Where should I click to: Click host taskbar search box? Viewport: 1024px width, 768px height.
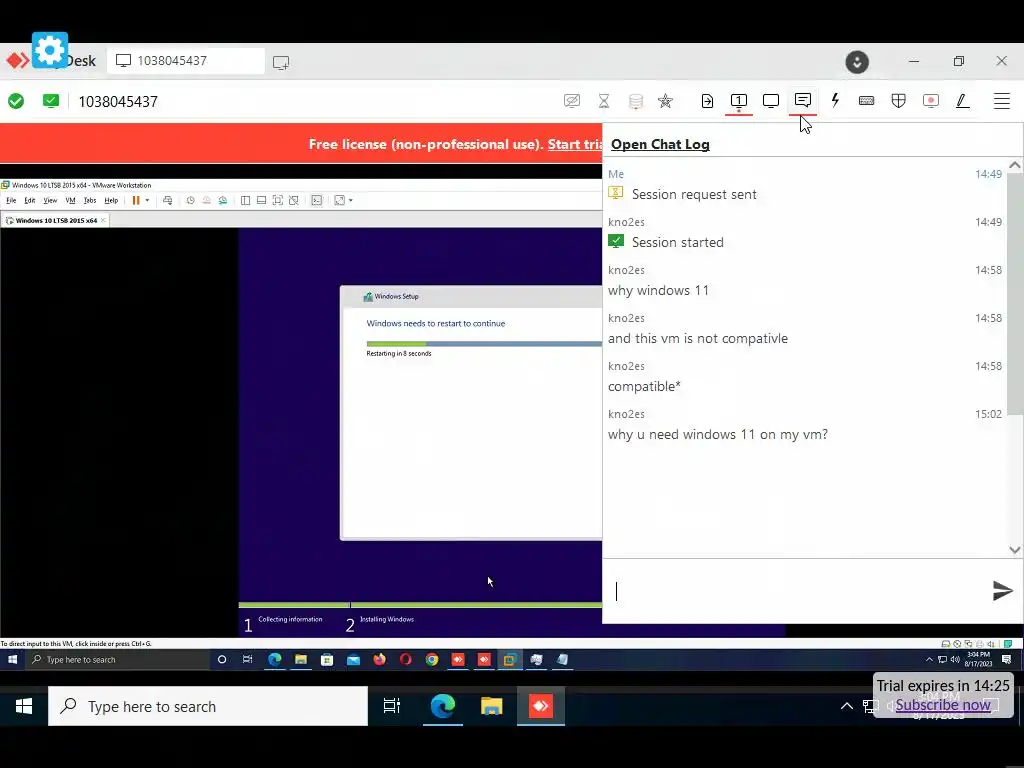[x=208, y=706]
